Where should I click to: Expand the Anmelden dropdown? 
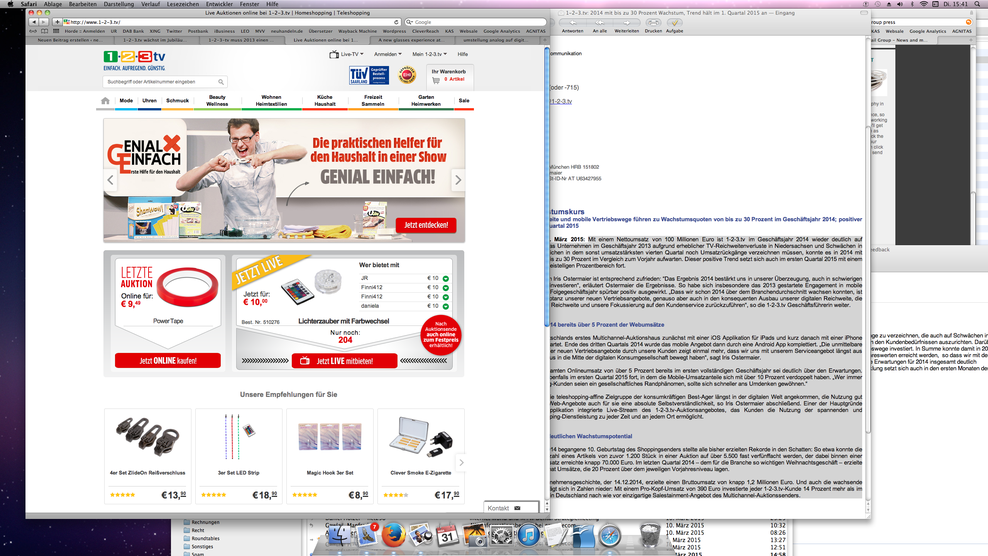point(388,54)
